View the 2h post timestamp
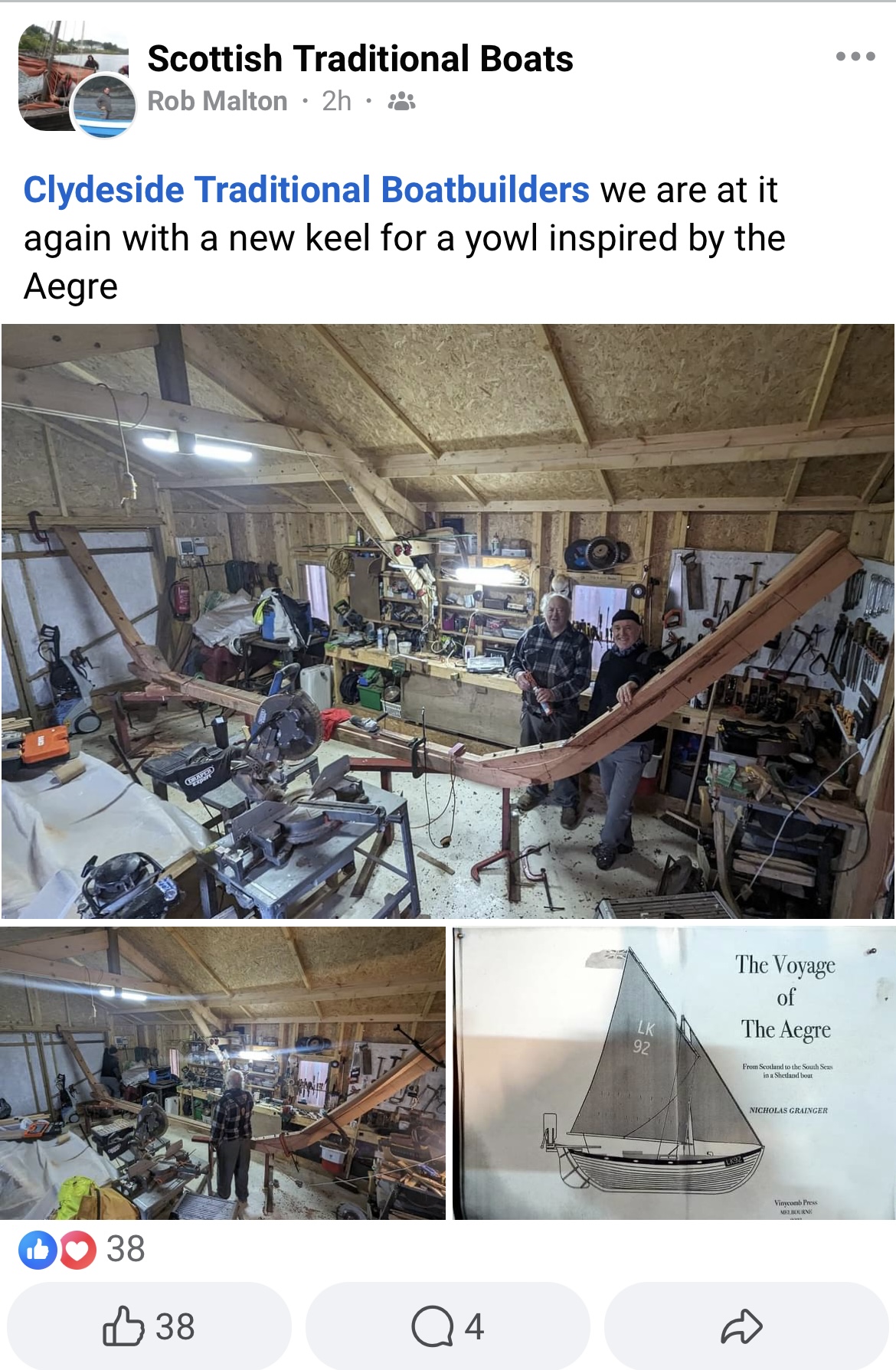The height and width of the screenshot is (1370, 896). click(336, 101)
